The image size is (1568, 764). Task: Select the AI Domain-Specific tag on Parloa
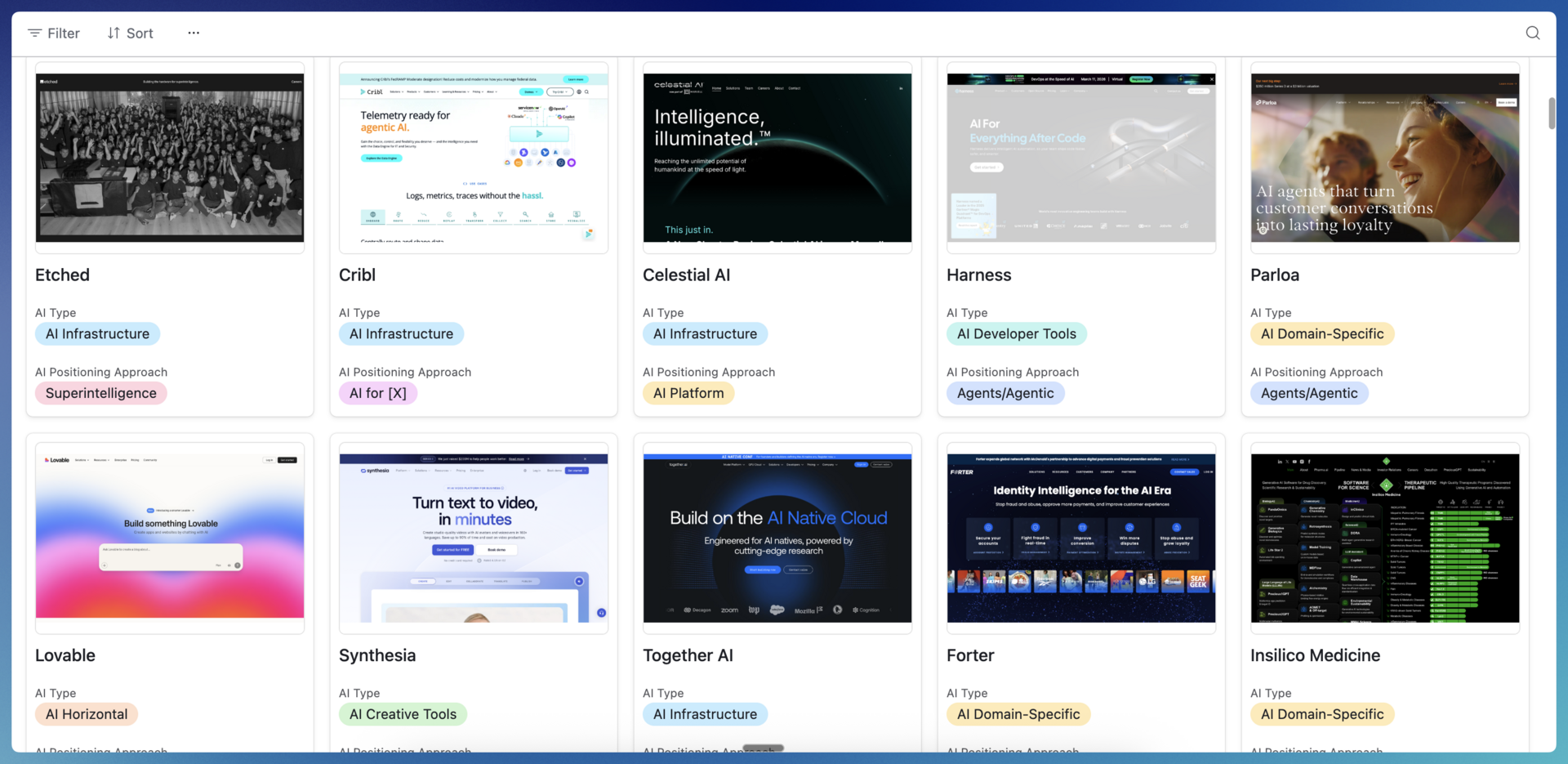click(x=1322, y=334)
